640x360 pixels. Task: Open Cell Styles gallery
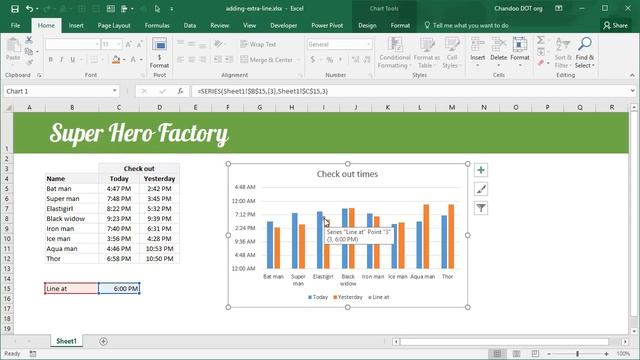point(452,53)
